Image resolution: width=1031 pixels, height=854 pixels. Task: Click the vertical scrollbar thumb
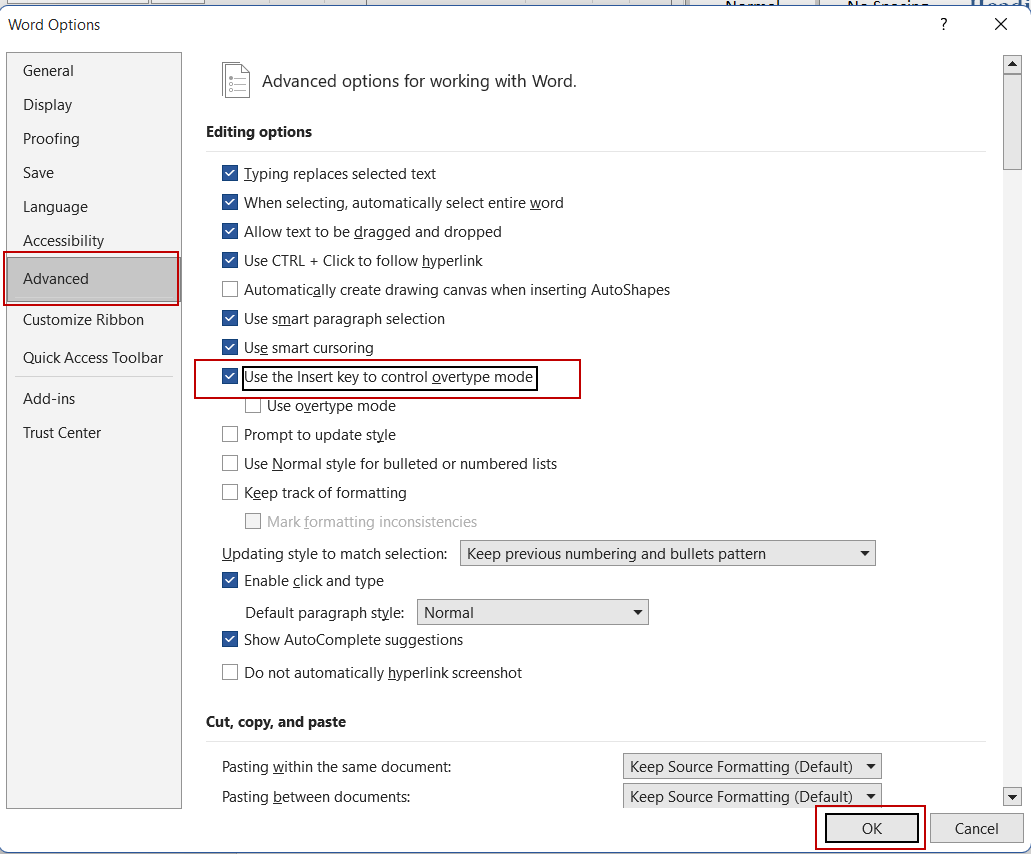coord(1012,120)
